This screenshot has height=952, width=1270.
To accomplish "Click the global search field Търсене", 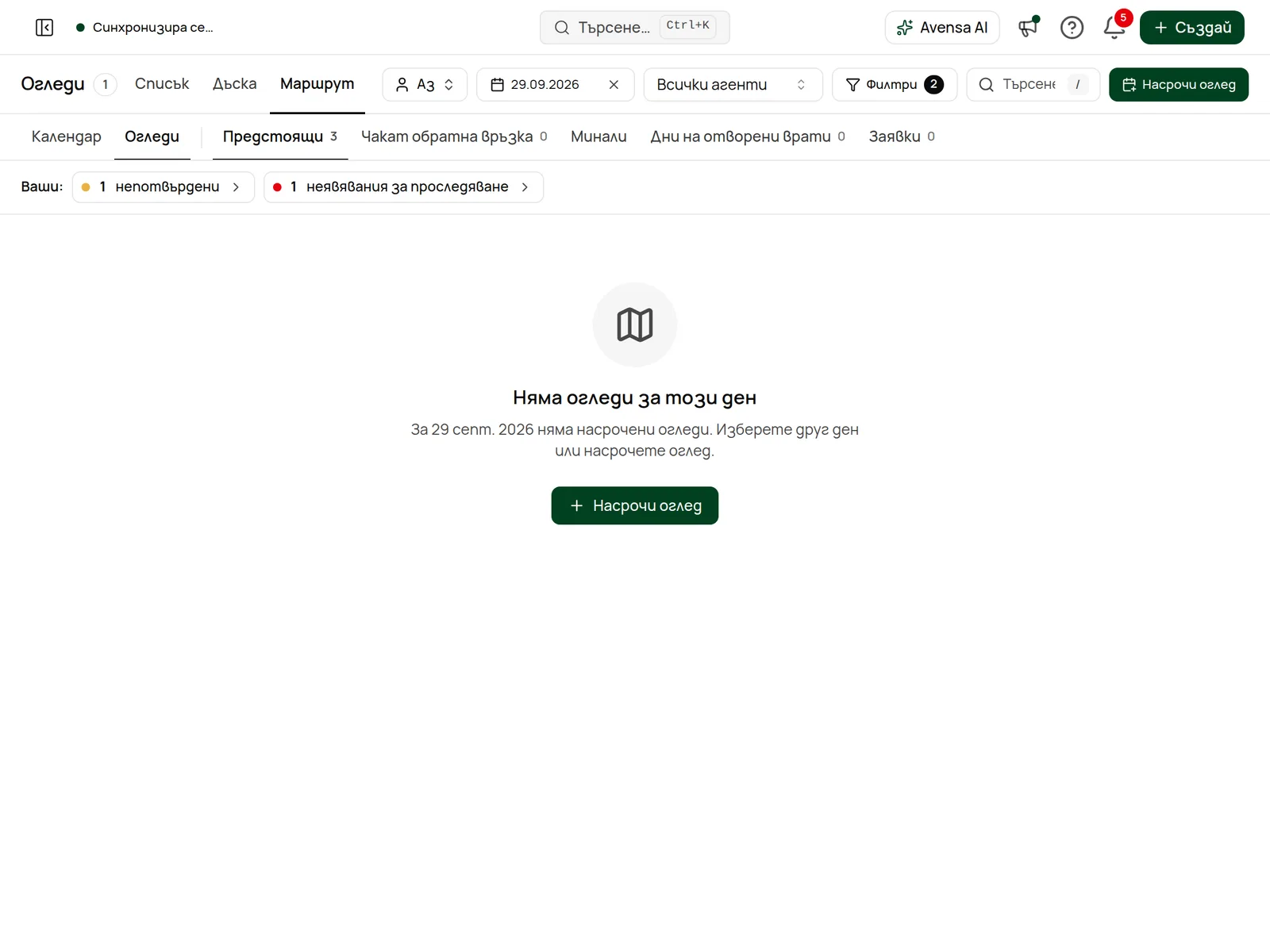I will pos(635,28).
